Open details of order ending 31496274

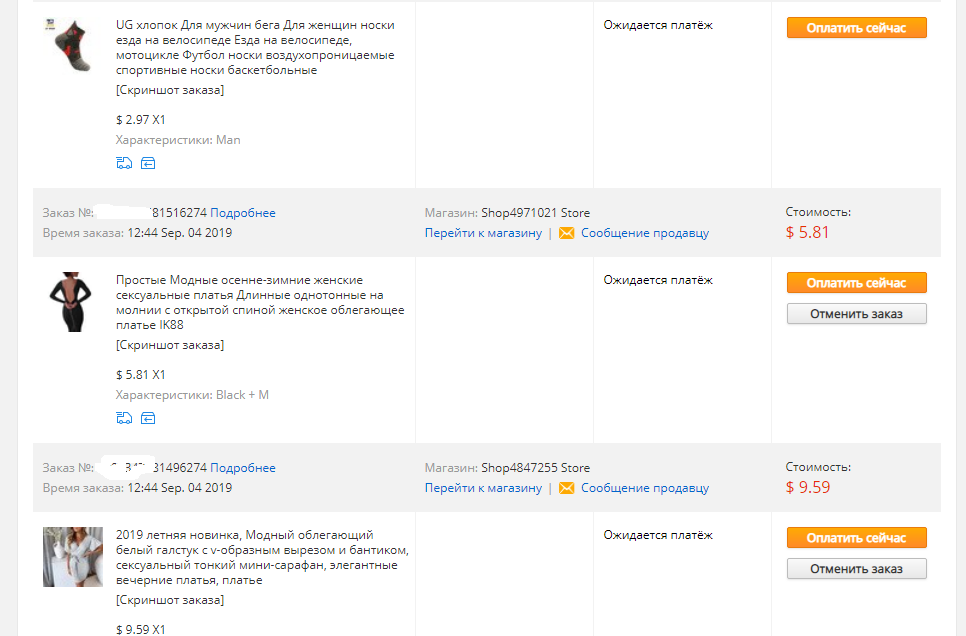243,468
